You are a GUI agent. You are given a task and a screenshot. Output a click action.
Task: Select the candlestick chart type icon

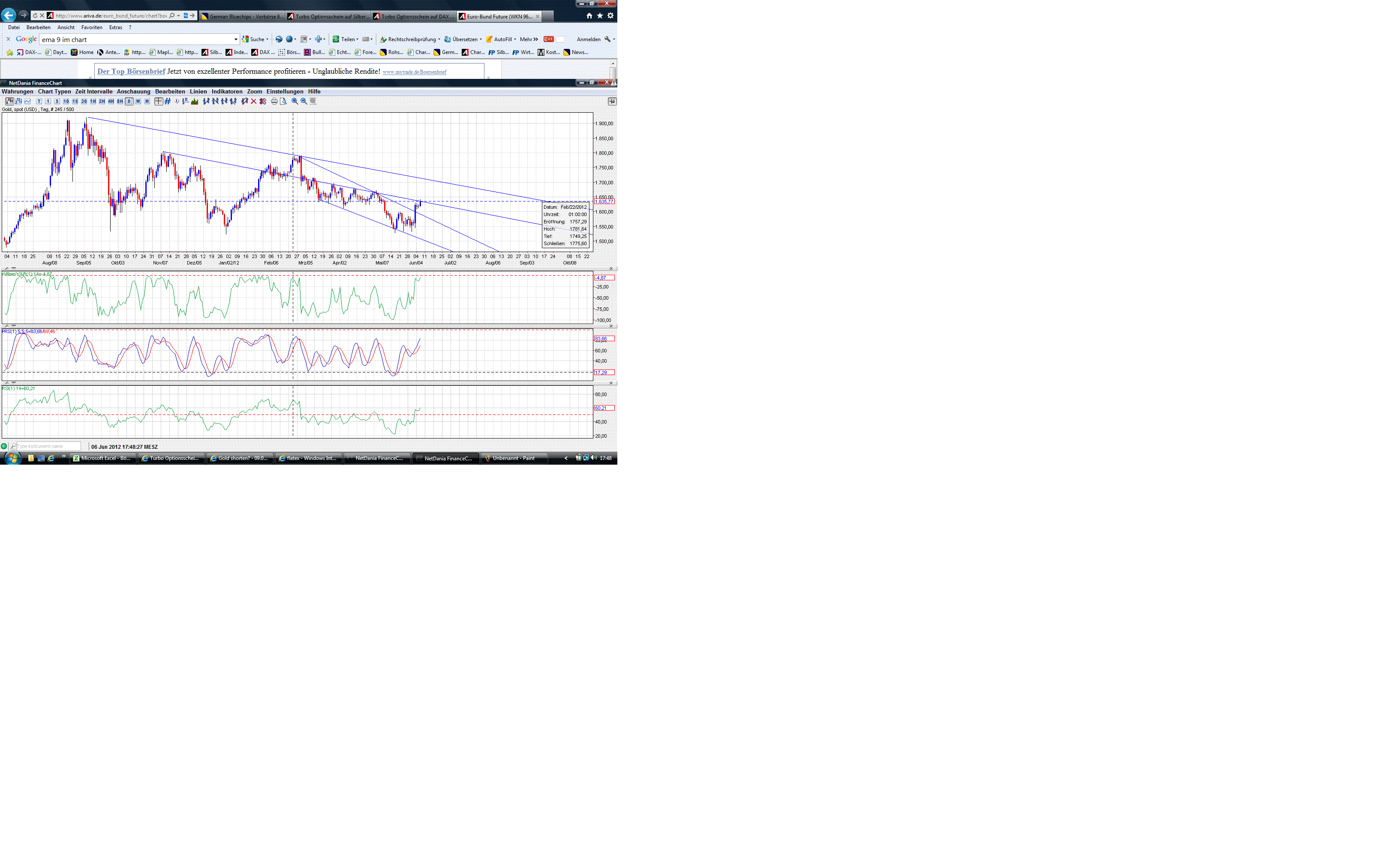pos(10,101)
